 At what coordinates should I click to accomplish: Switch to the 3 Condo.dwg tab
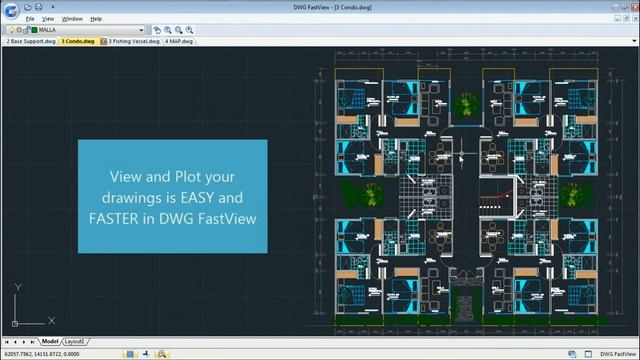click(x=78, y=41)
